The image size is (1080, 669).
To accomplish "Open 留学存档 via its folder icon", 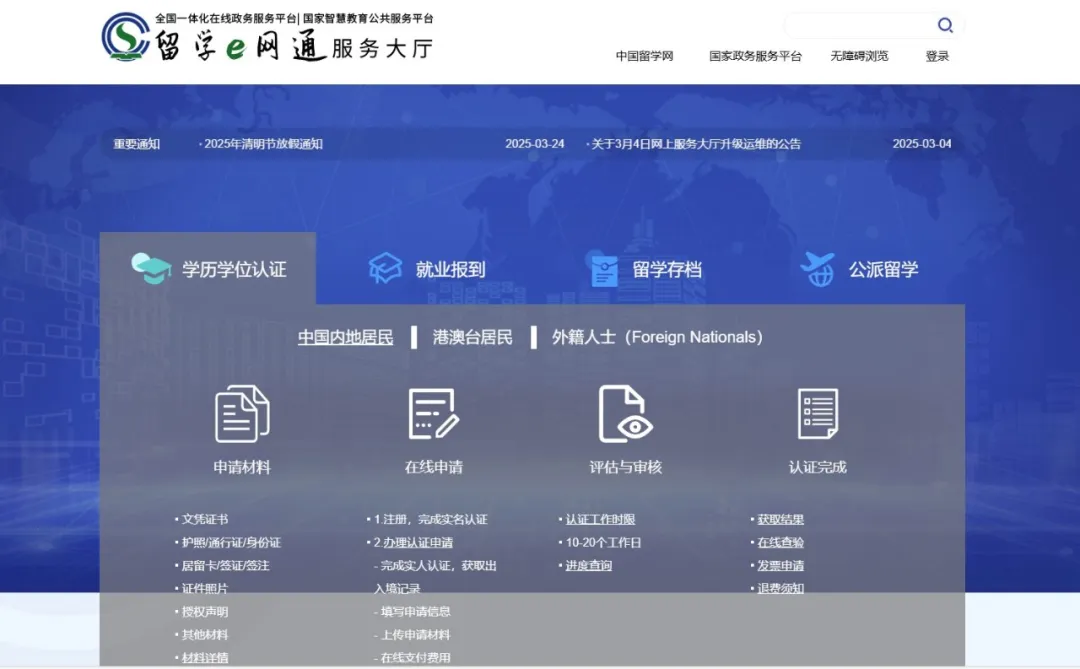I will click(604, 266).
